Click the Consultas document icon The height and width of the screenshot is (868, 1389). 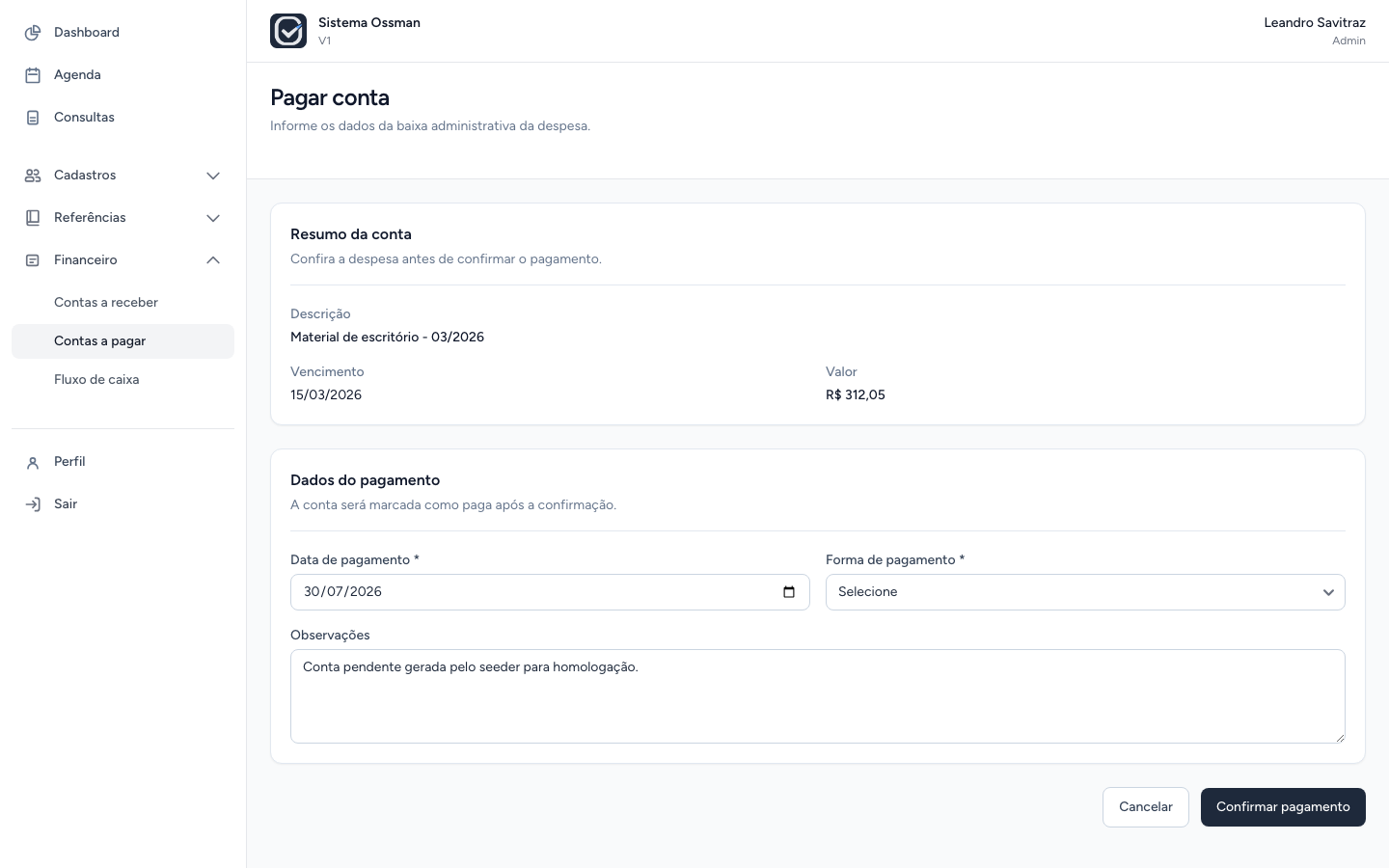[x=33, y=118]
